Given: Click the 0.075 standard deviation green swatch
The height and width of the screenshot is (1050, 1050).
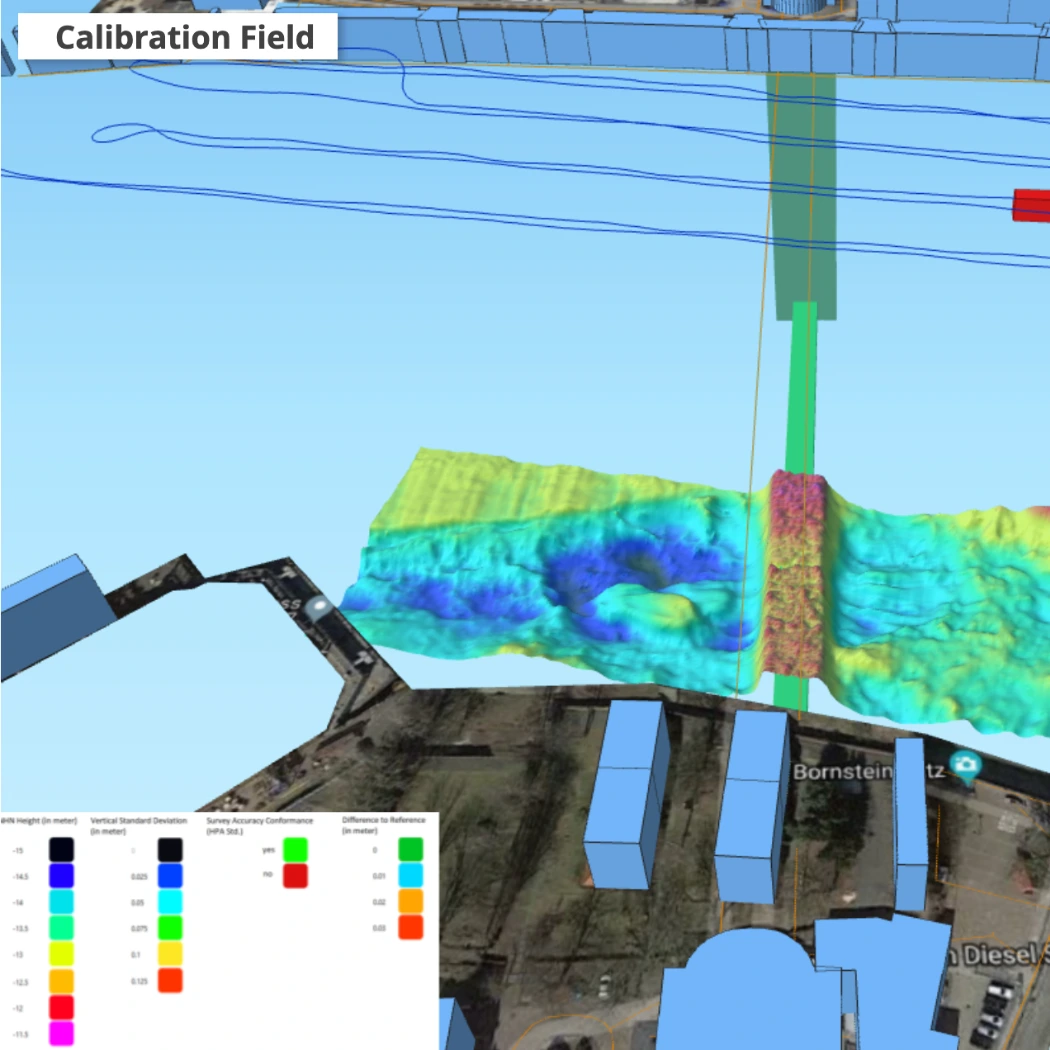Looking at the screenshot, I should coord(169,928).
